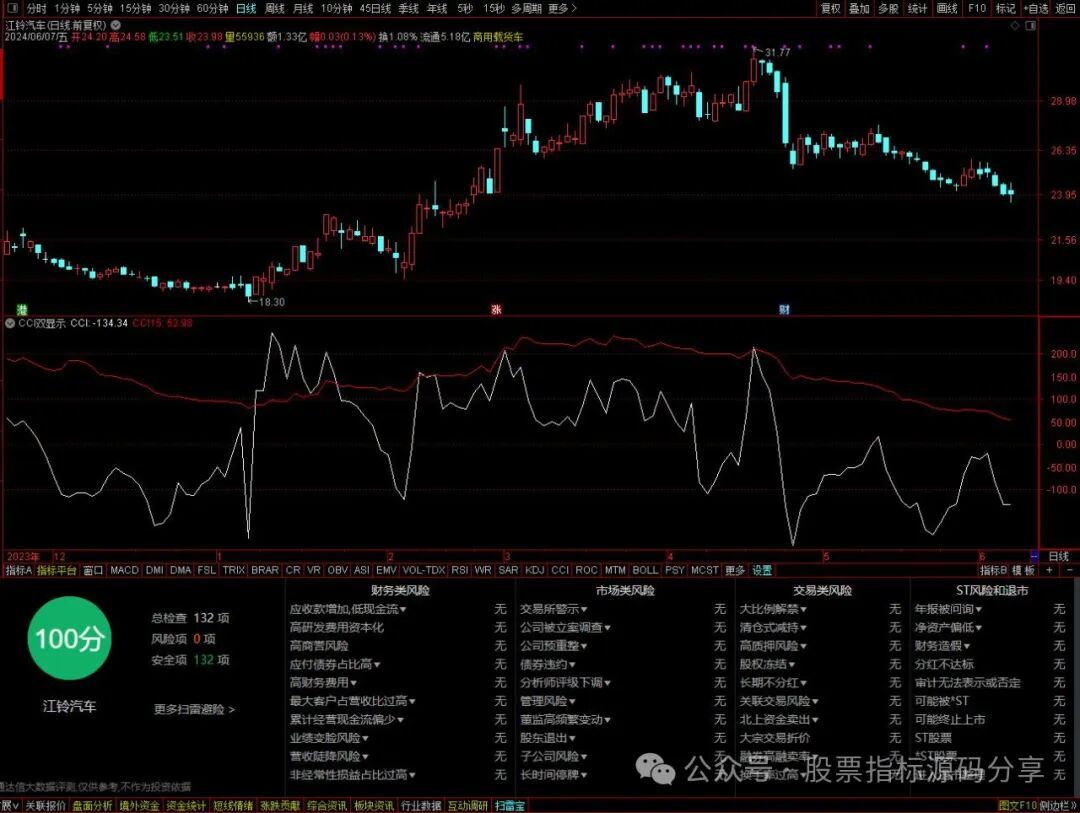This screenshot has height=813, width=1080.
Task: Open the 关联报价 bottom tab
Action: [x=45, y=805]
